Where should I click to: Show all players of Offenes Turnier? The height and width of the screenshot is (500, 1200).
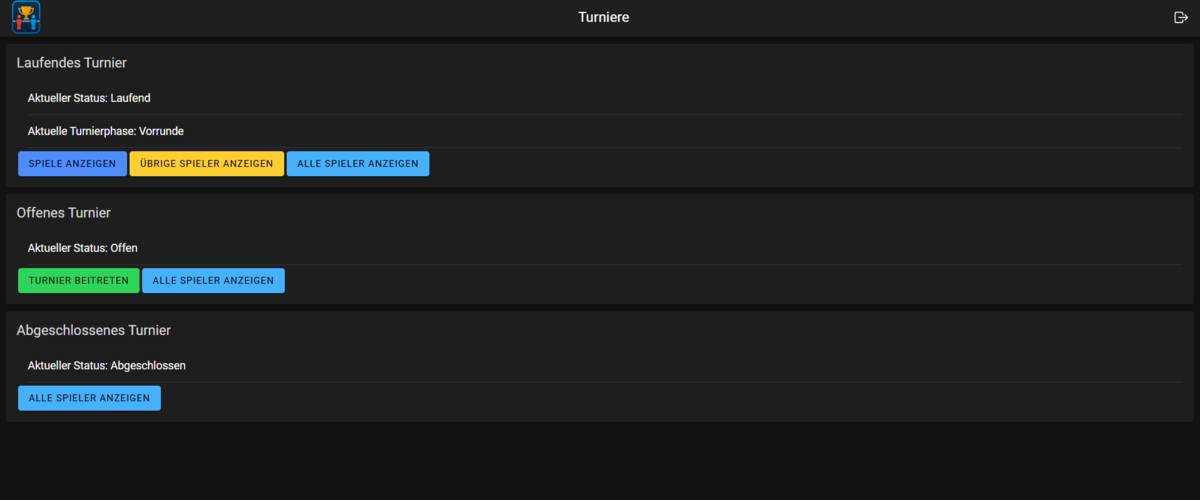point(213,281)
